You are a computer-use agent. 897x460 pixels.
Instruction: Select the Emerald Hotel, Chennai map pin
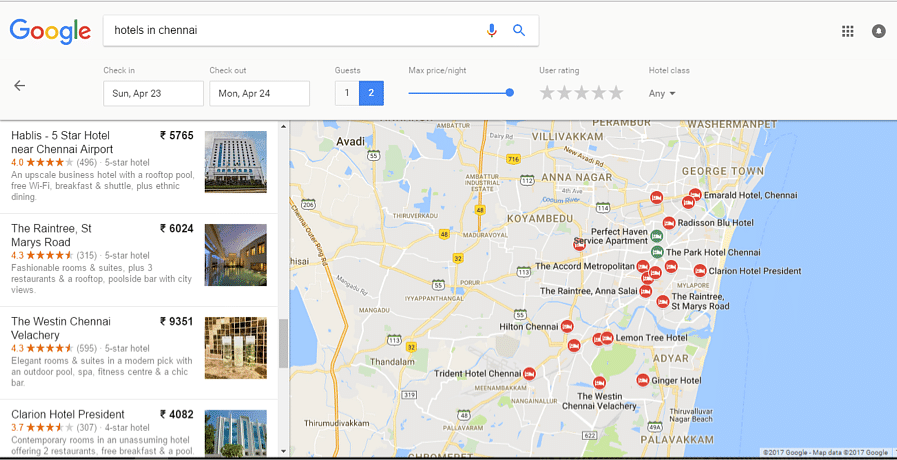695,195
